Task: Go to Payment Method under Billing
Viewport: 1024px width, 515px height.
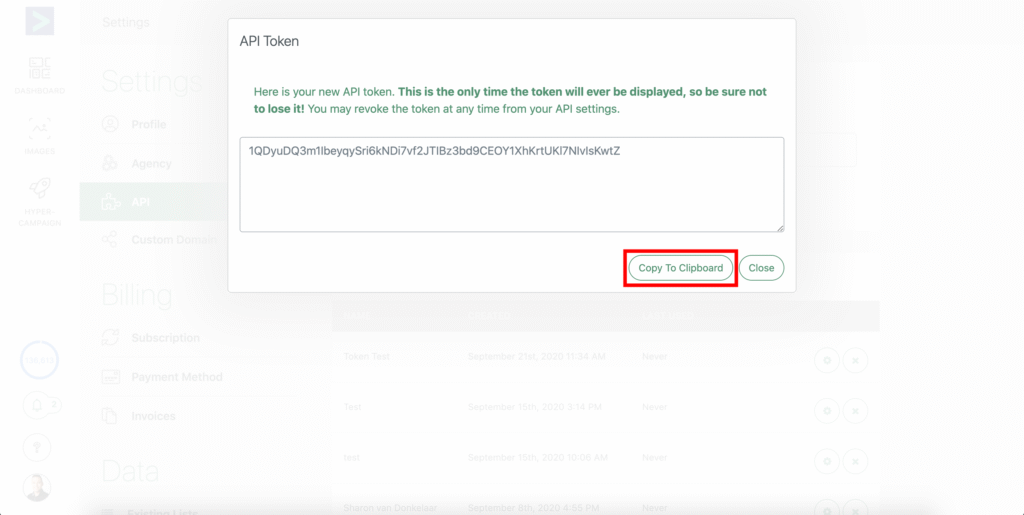Action: (x=176, y=377)
